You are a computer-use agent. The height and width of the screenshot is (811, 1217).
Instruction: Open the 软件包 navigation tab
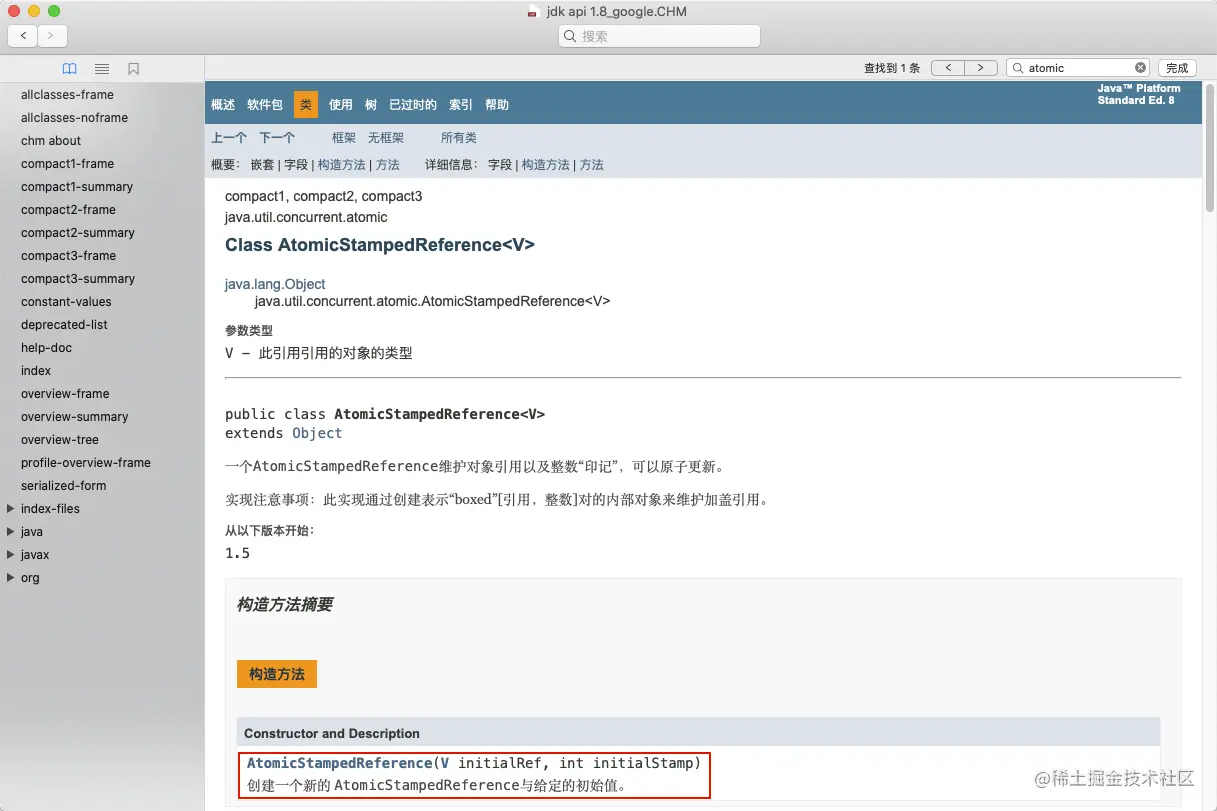click(x=265, y=105)
